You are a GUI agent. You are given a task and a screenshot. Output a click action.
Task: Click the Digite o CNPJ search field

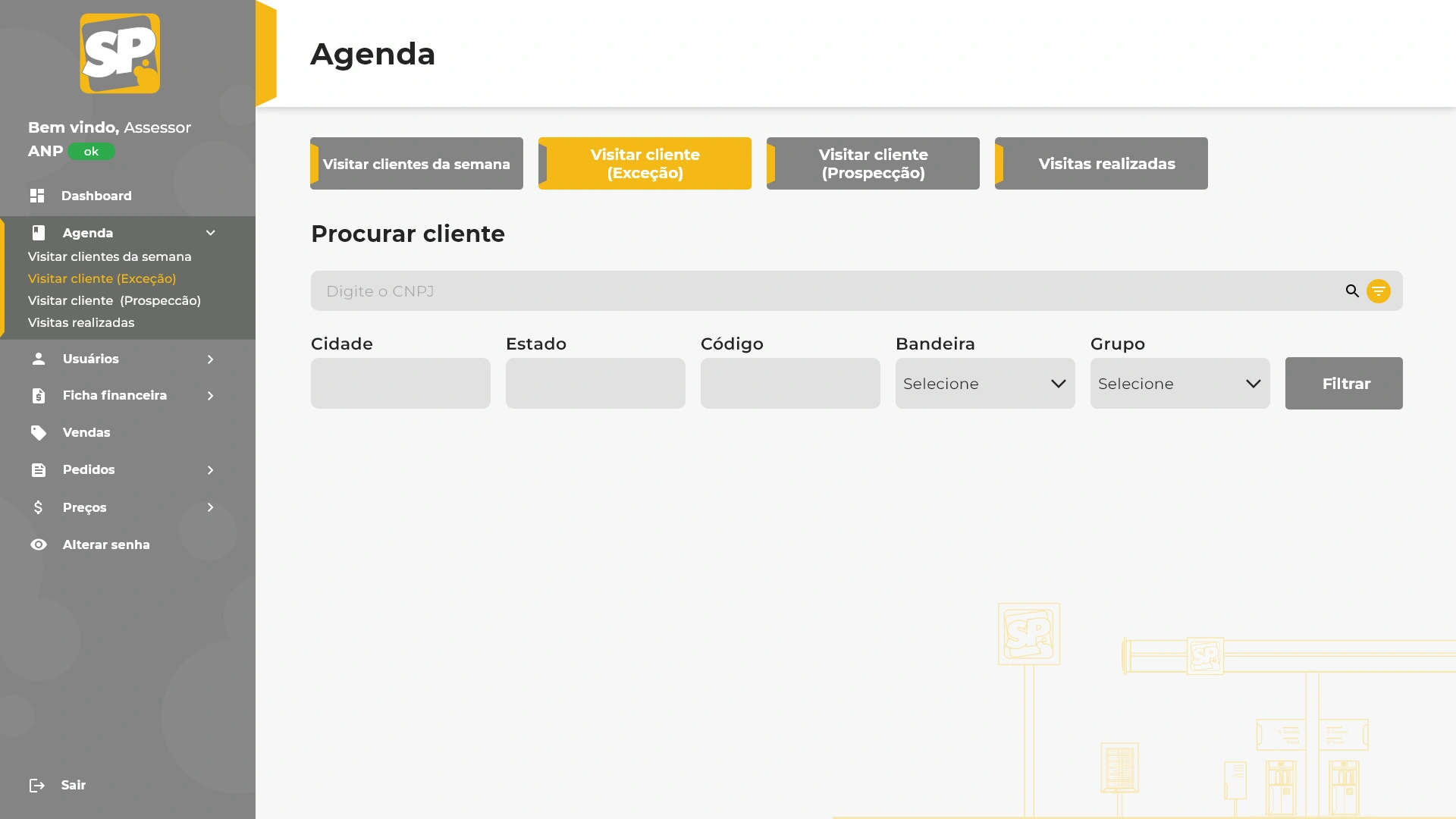827,291
